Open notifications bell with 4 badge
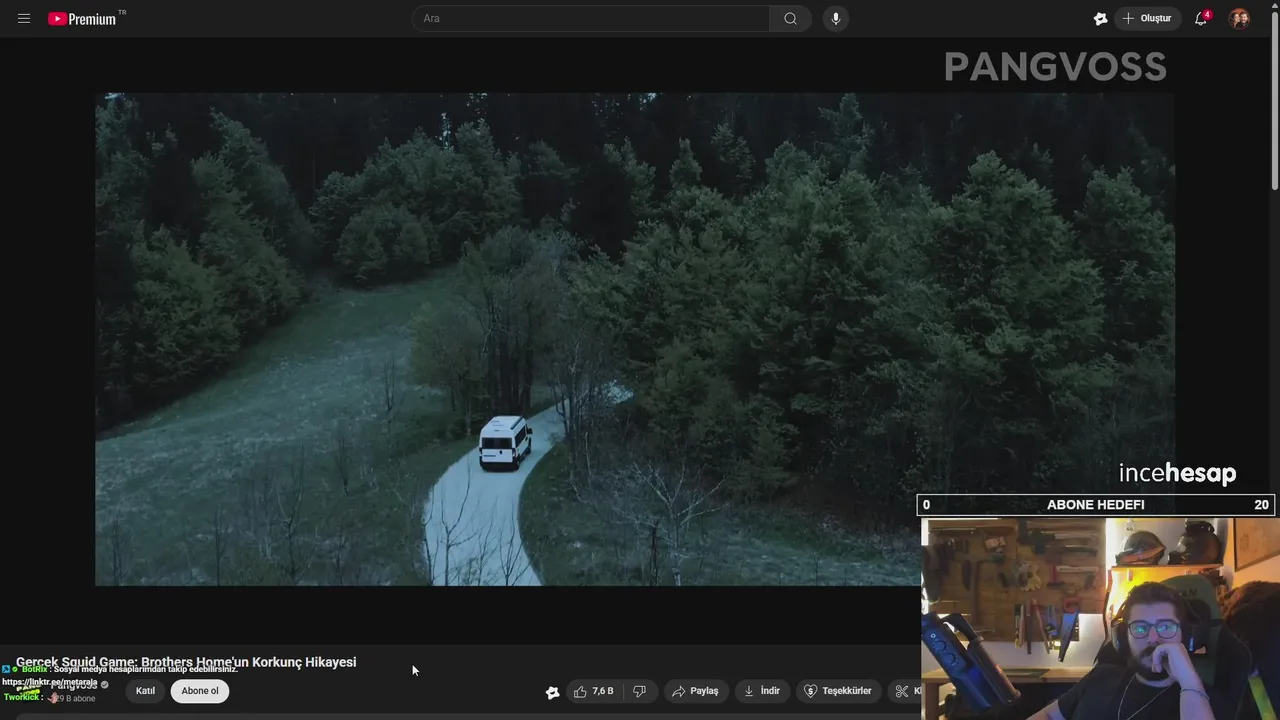 (x=1201, y=18)
